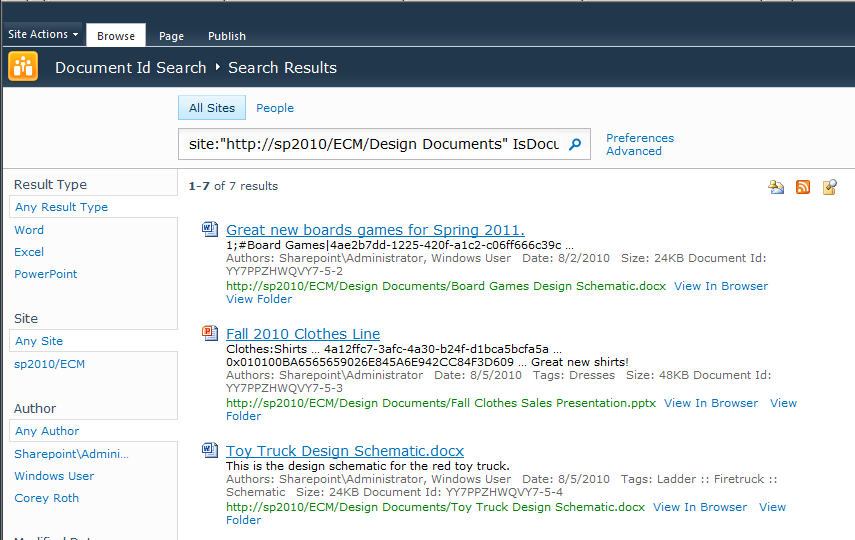
Task: Click Word icon beside Great new boards games
Action: pos(210,229)
